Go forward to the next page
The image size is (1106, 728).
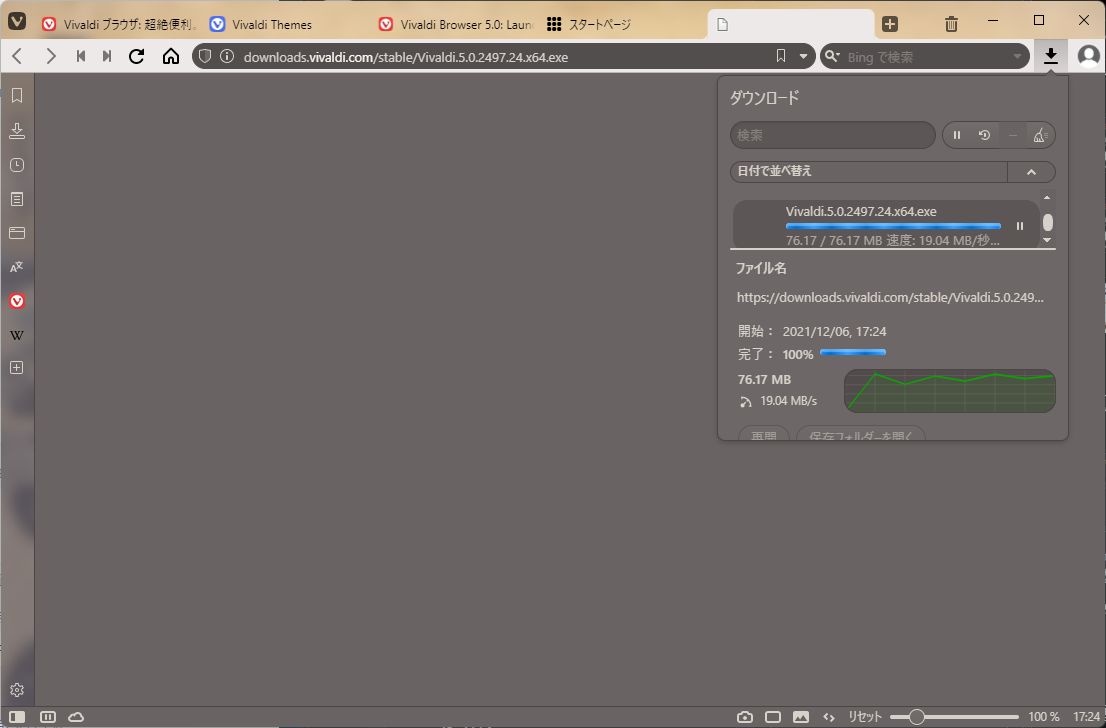tap(50, 56)
